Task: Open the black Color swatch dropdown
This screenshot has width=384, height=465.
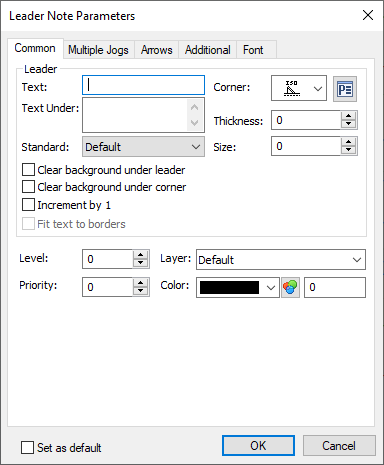Action: pyautogui.click(x=238, y=287)
